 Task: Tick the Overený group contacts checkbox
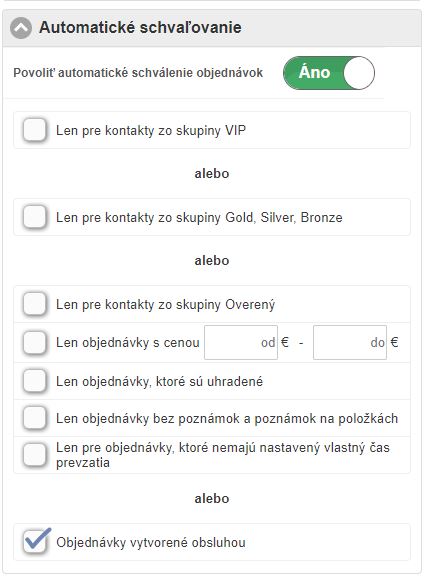click(34, 304)
